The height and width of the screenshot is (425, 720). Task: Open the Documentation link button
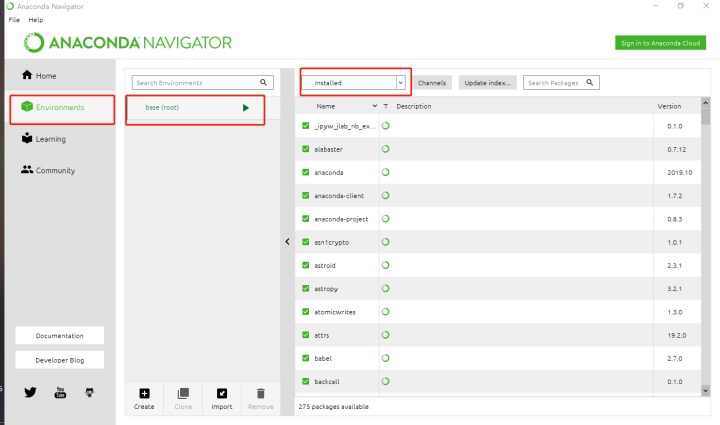[x=60, y=336]
